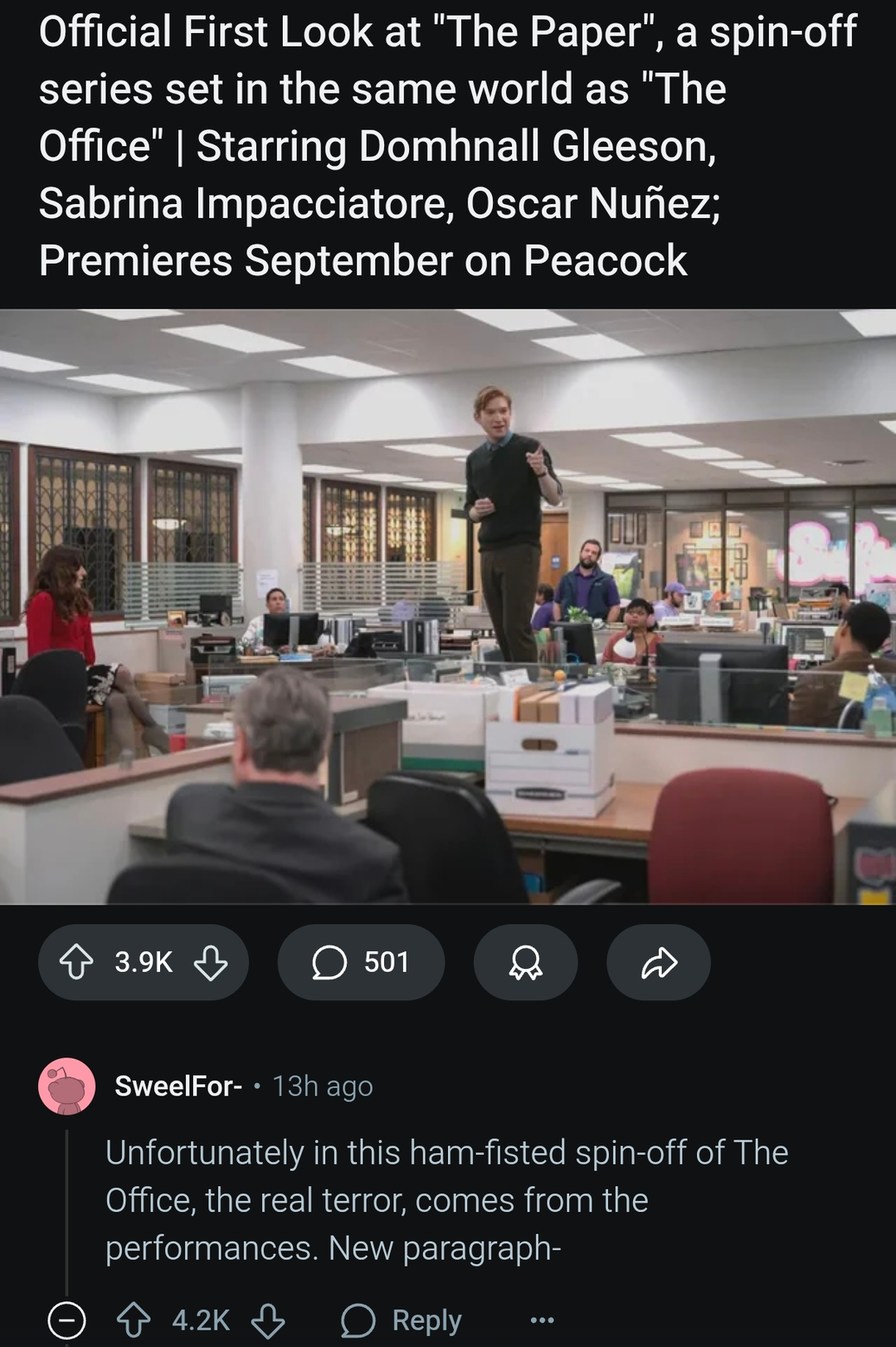Tap the 3.9K post vote count
The height and width of the screenshot is (1347, 896).
coord(144,962)
